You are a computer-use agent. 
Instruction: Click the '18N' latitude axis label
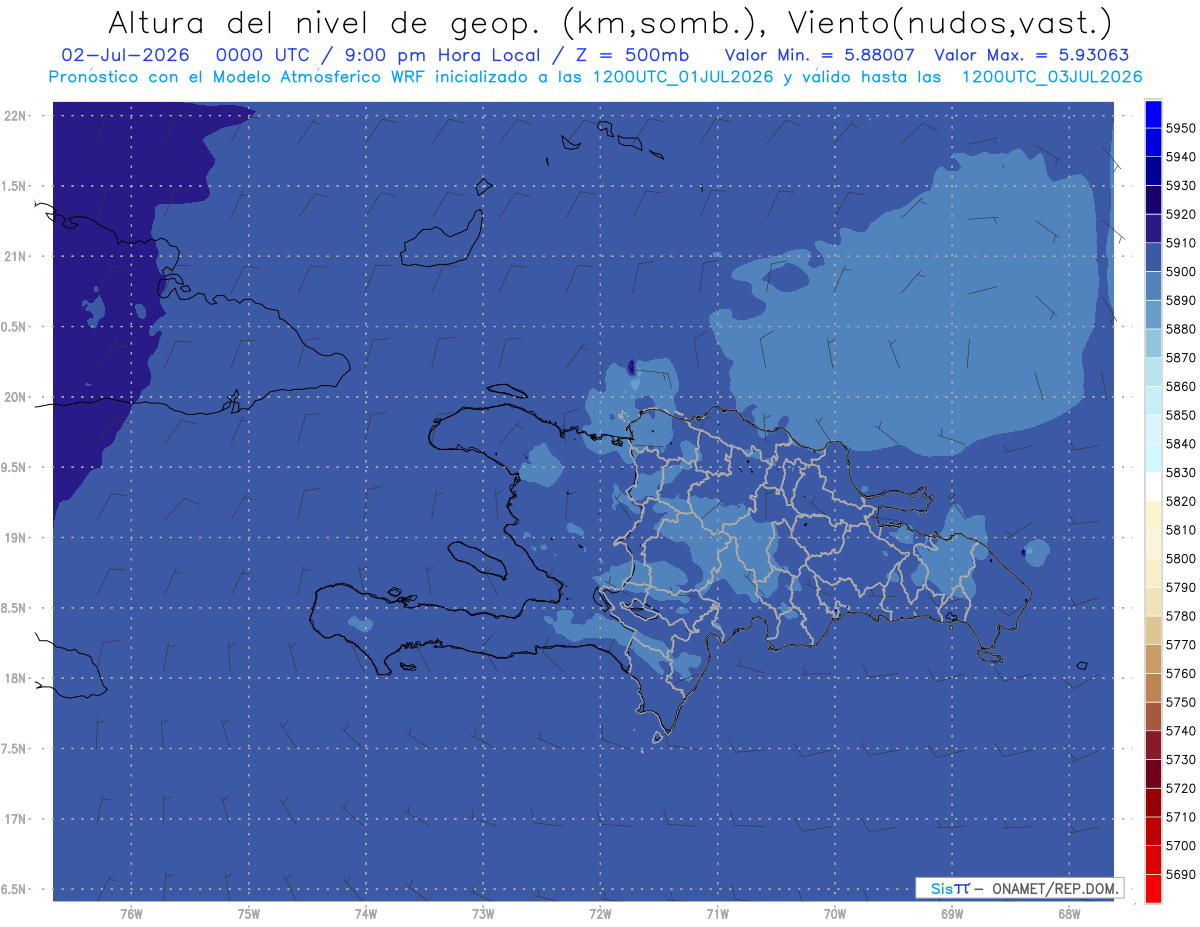coord(17,678)
